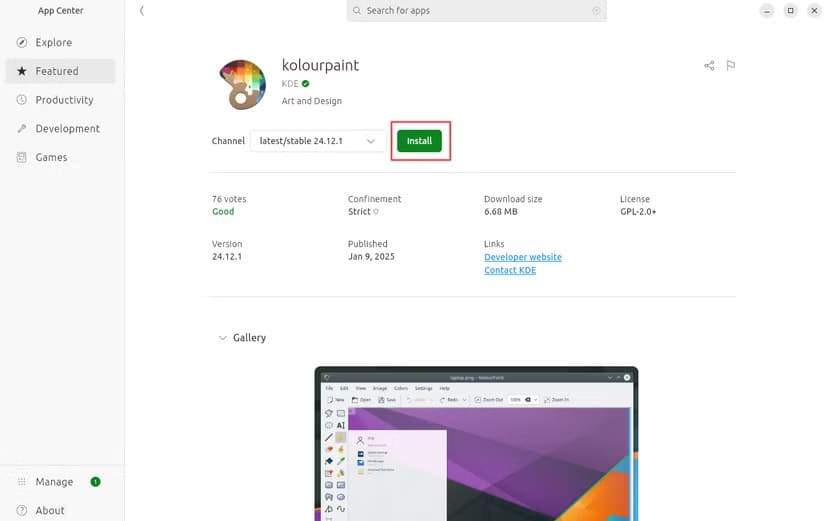Image resolution: width=825 pixels, height=521 pixels.
Task: Open the Channel dropdown latest/stable 24.12.1
Action: (x=317, y=141)
